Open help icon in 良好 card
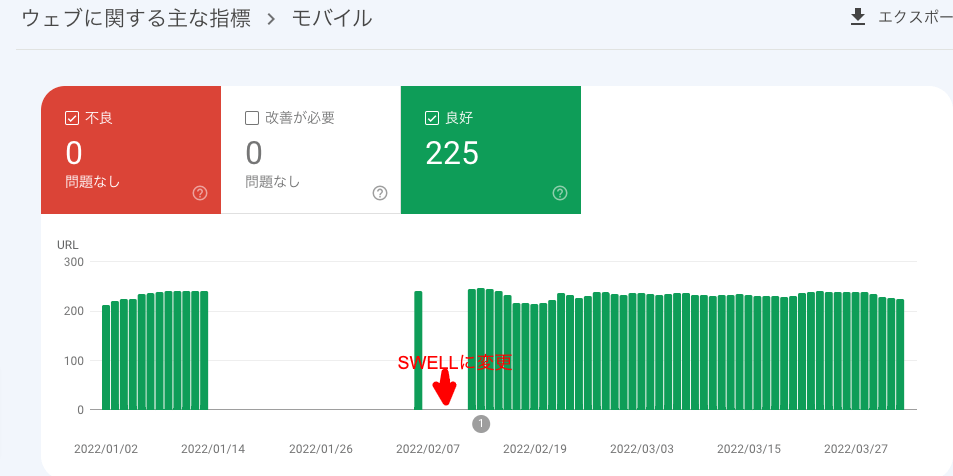Viewport: 953px width, 476px height. click(x=560, y=193)
